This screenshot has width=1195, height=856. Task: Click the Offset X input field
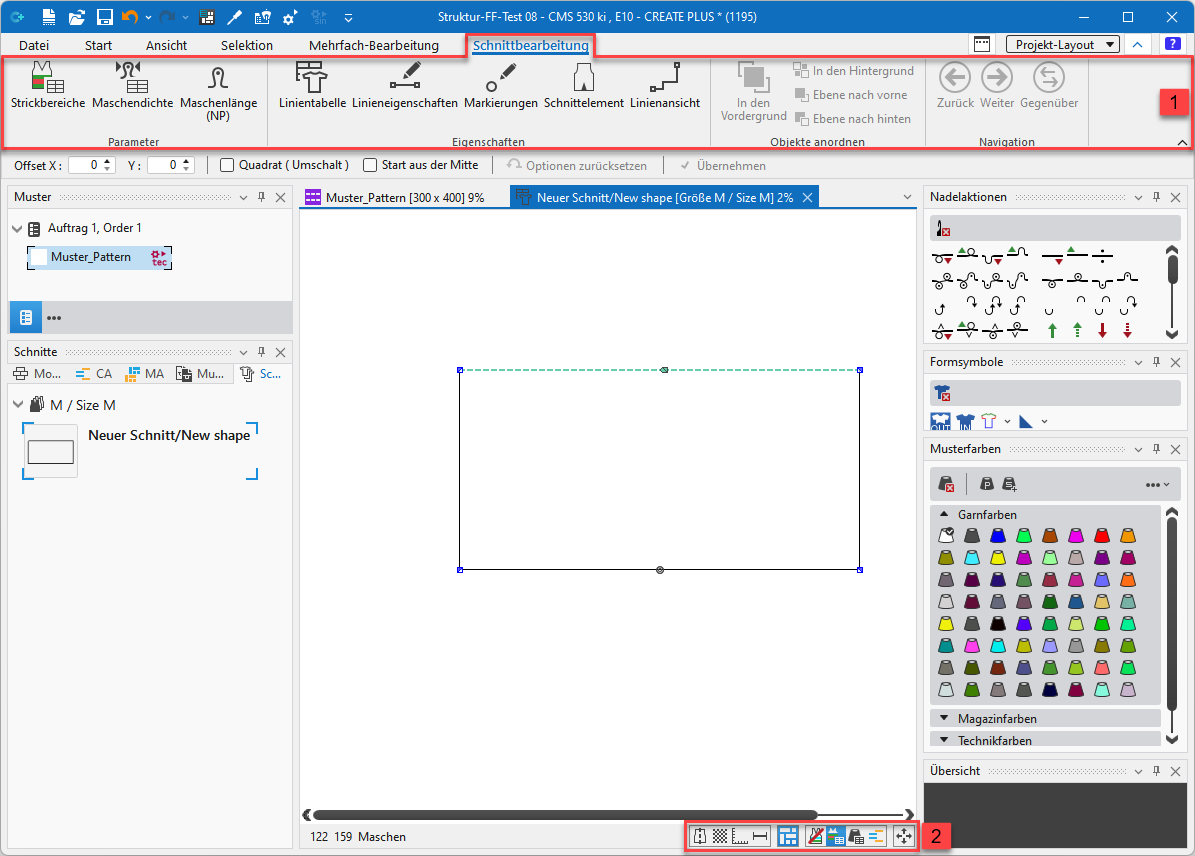pyautogui.click(x=85, y=165)
